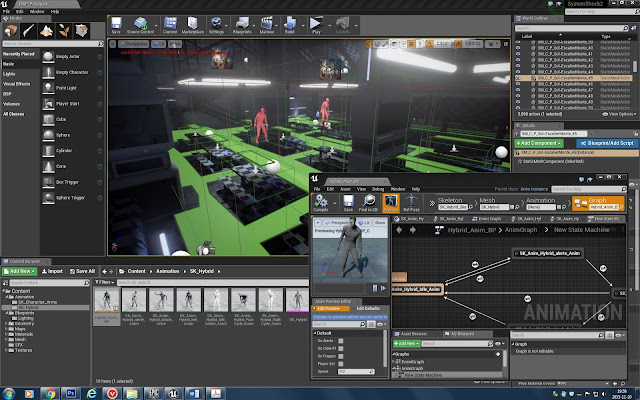This screenshot has width=640, height=400.
Task: Open the Perspective dropdown in main viewport
Action: click(133, 44)
